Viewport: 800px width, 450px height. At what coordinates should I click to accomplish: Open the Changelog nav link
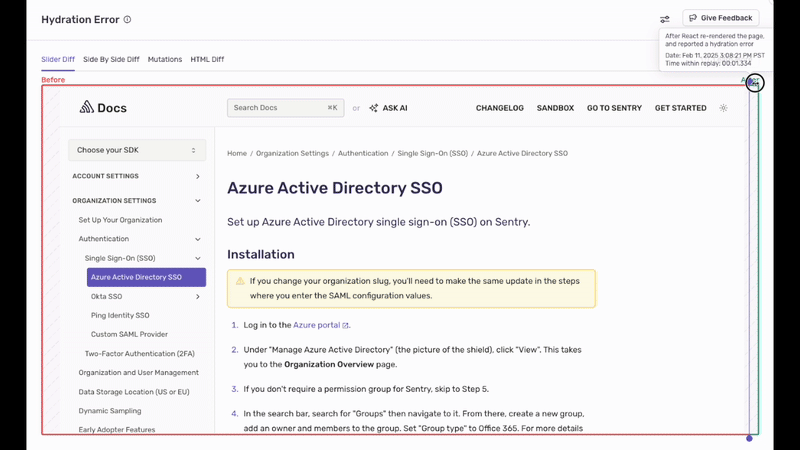click(x=499, y=108)
